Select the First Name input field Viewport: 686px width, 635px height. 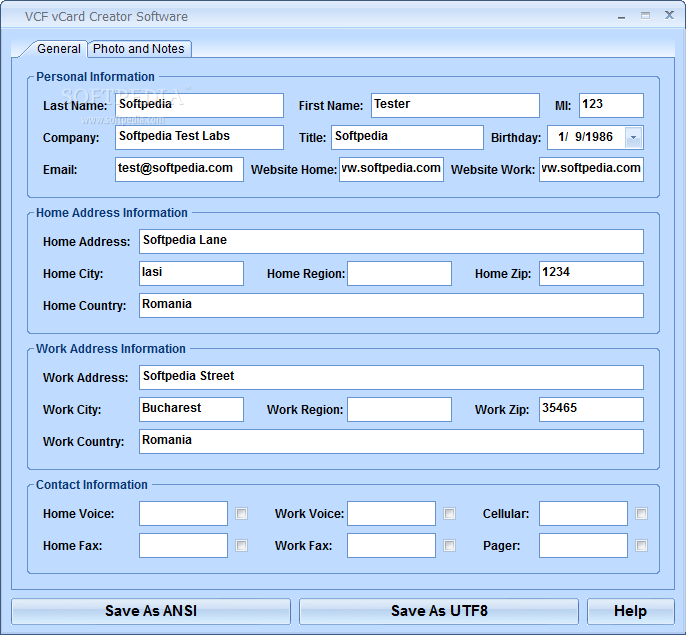coord(455,105)
